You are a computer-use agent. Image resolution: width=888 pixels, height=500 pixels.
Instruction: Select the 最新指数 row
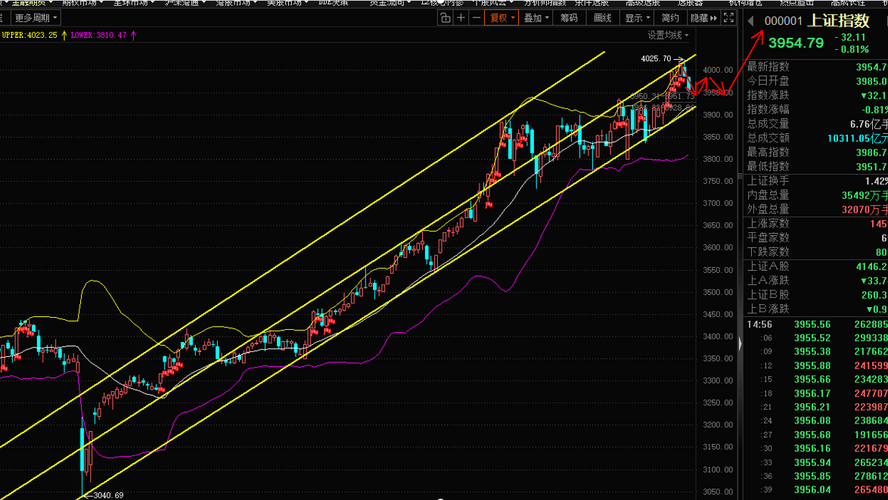(816, 67)
